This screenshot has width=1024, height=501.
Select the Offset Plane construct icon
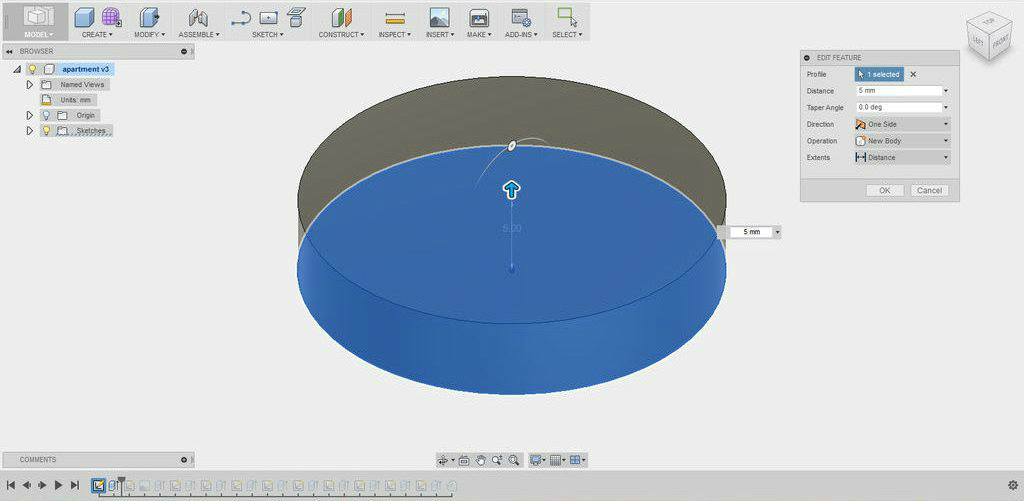coord(342,18)
